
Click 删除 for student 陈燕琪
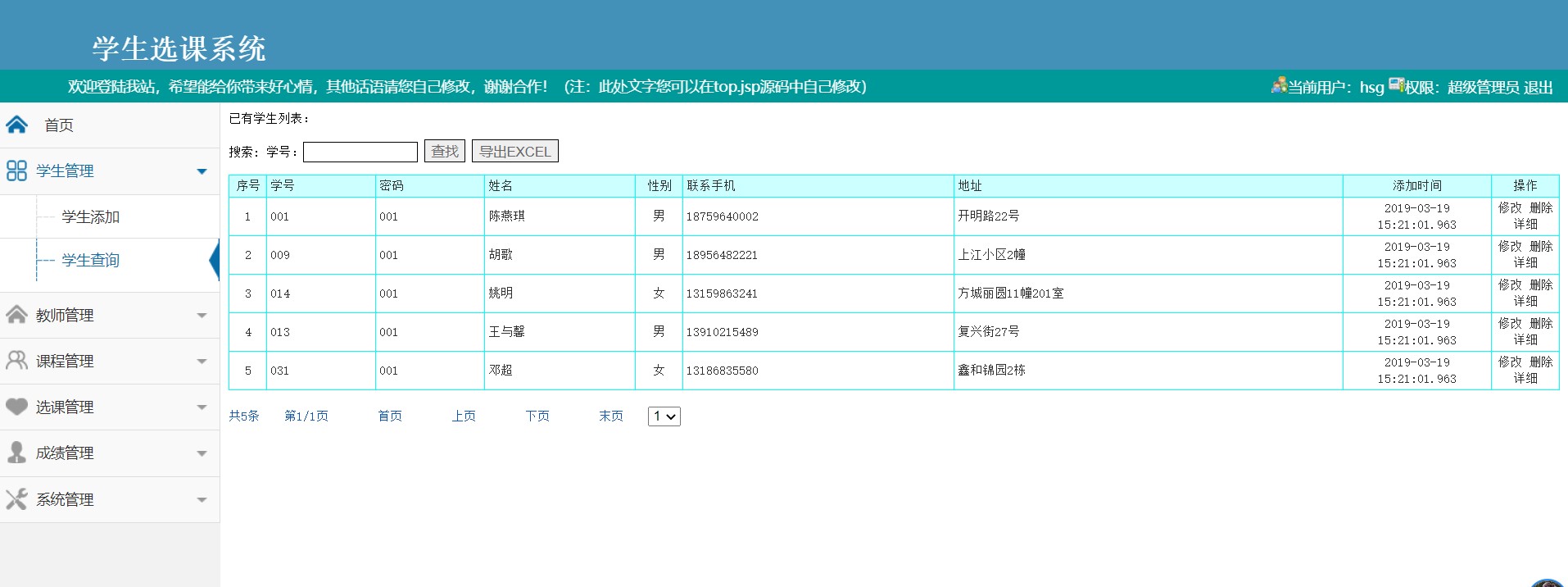pos(1541,208)
